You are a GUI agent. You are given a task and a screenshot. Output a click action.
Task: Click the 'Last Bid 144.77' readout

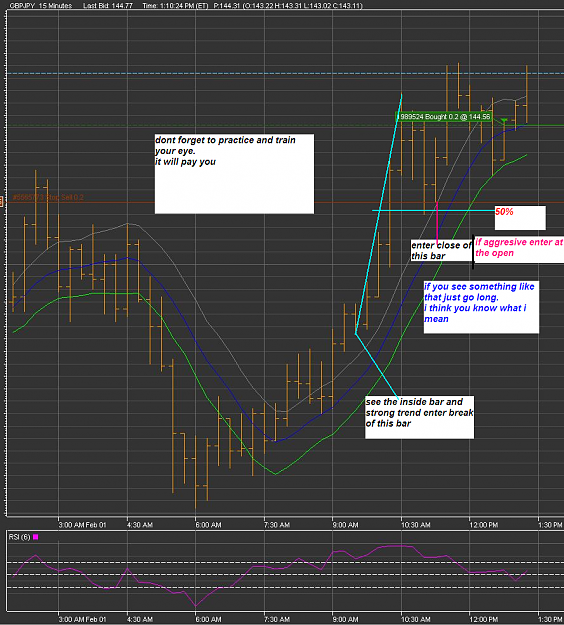click(108, 6)
